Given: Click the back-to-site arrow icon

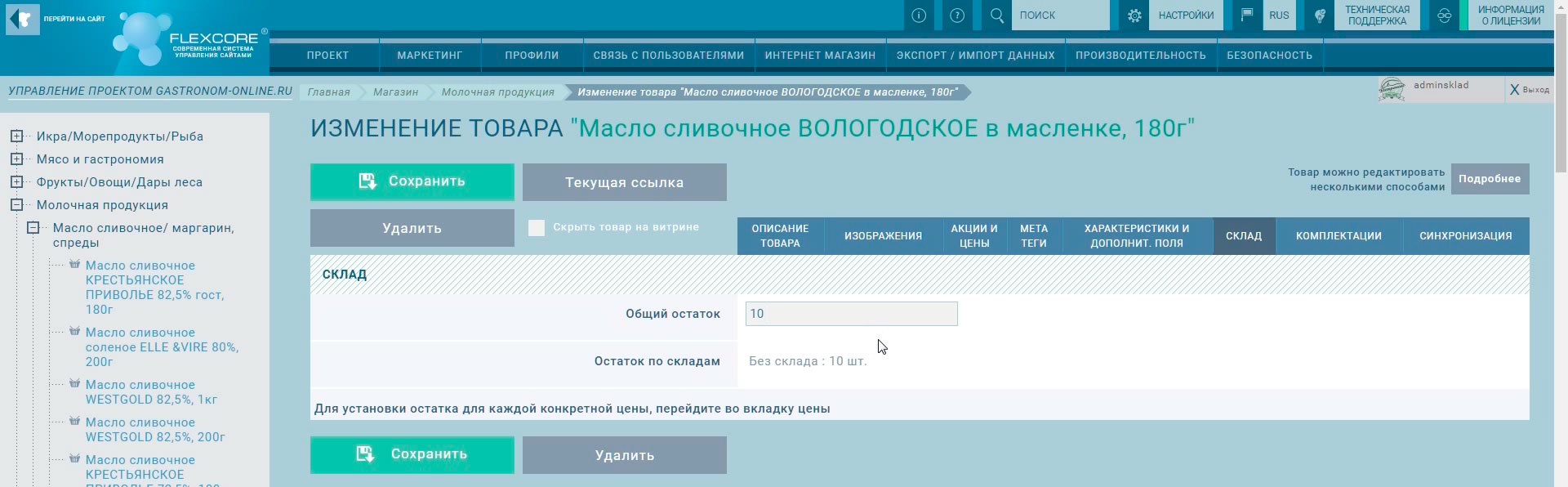Looking at the screenshot, I should coord(22,19).
